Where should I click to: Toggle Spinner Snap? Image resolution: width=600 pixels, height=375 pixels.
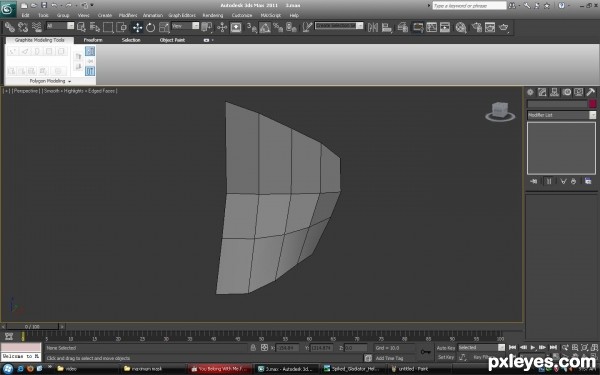tap(292, 27)
